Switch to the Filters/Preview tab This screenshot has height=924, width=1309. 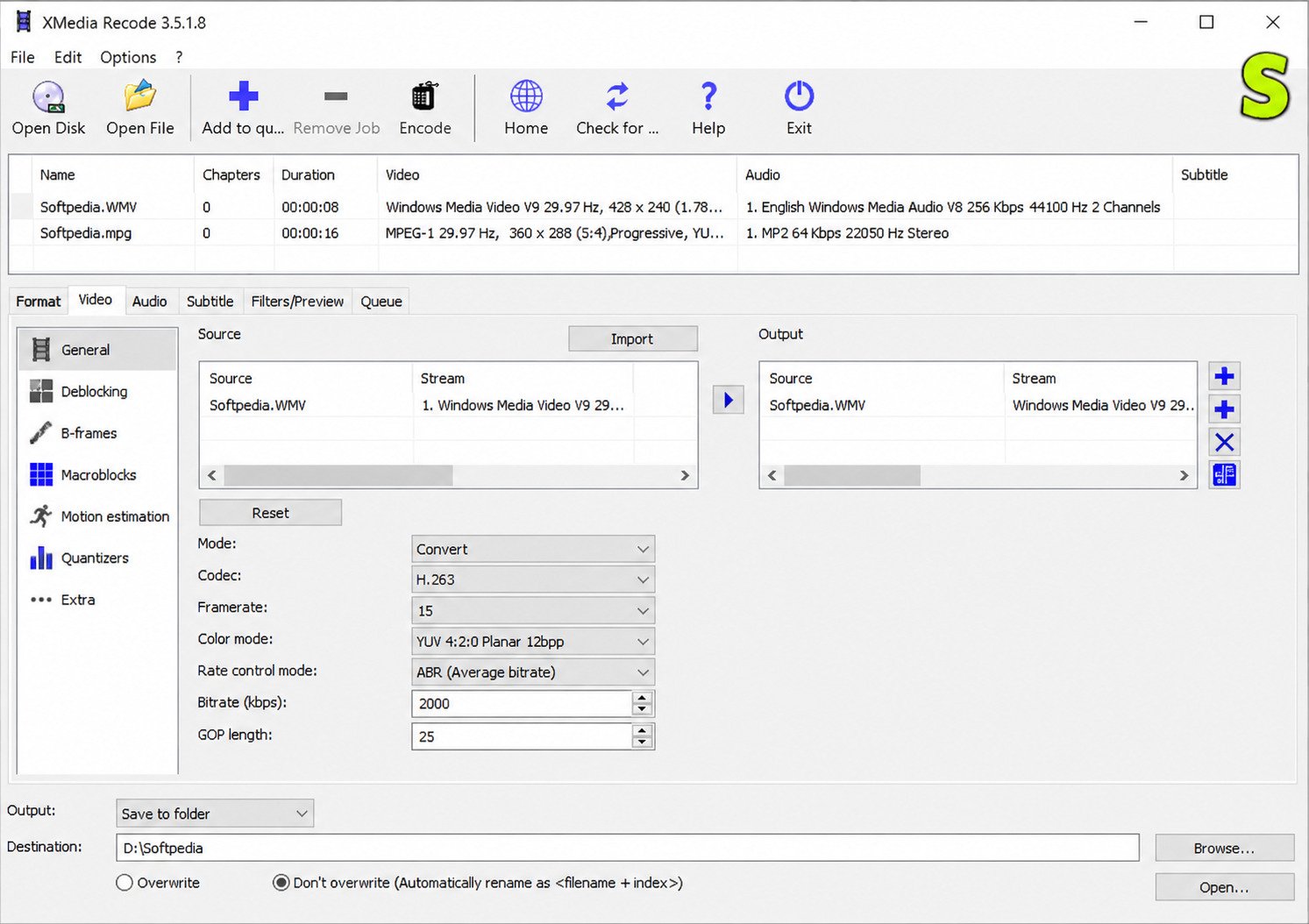[x=297, y=302]
